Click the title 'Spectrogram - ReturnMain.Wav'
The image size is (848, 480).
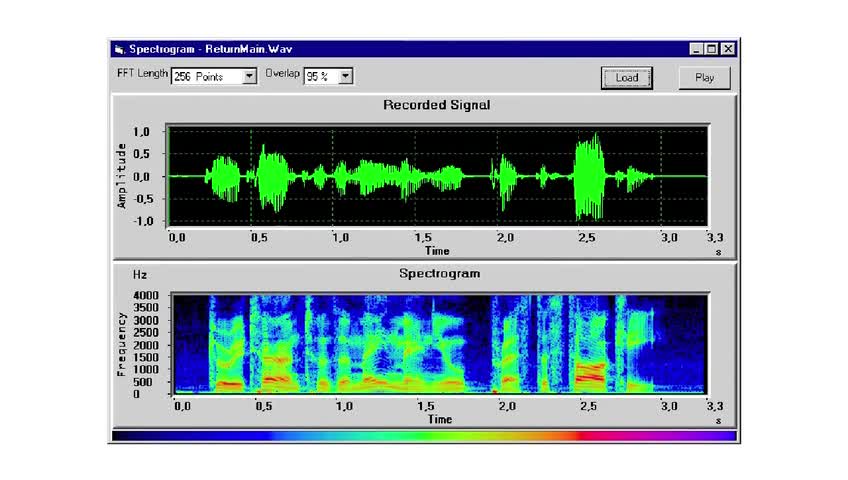point(211,49)
